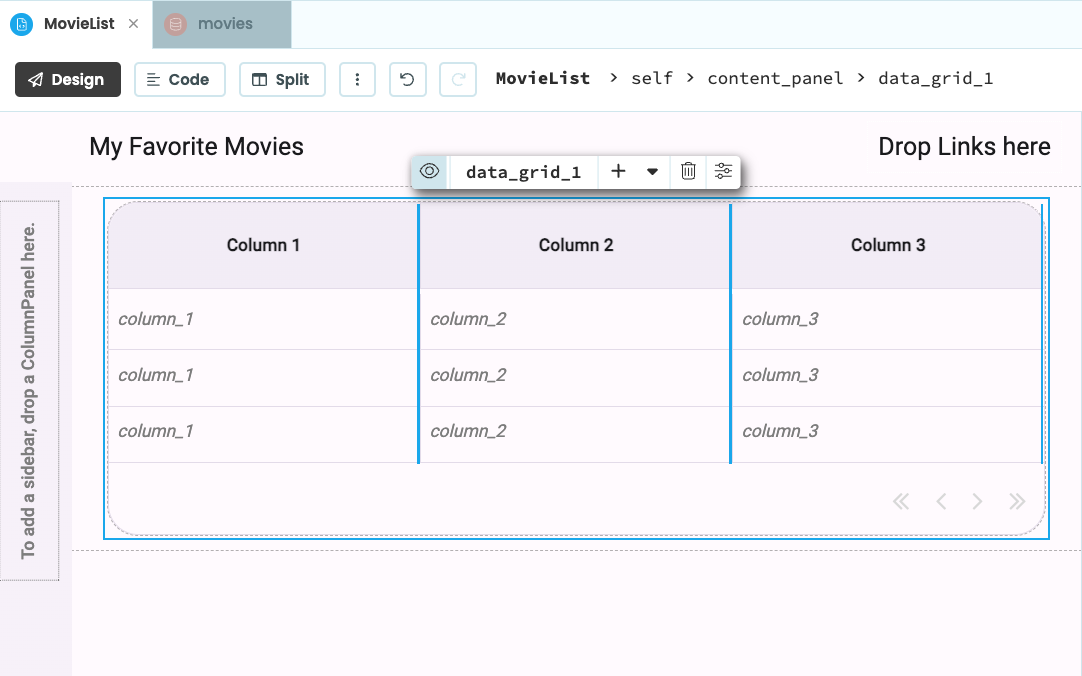Click the database icon on the movies tab
The width and height of the screenshot is (1082, 676).
coord(177,24)
